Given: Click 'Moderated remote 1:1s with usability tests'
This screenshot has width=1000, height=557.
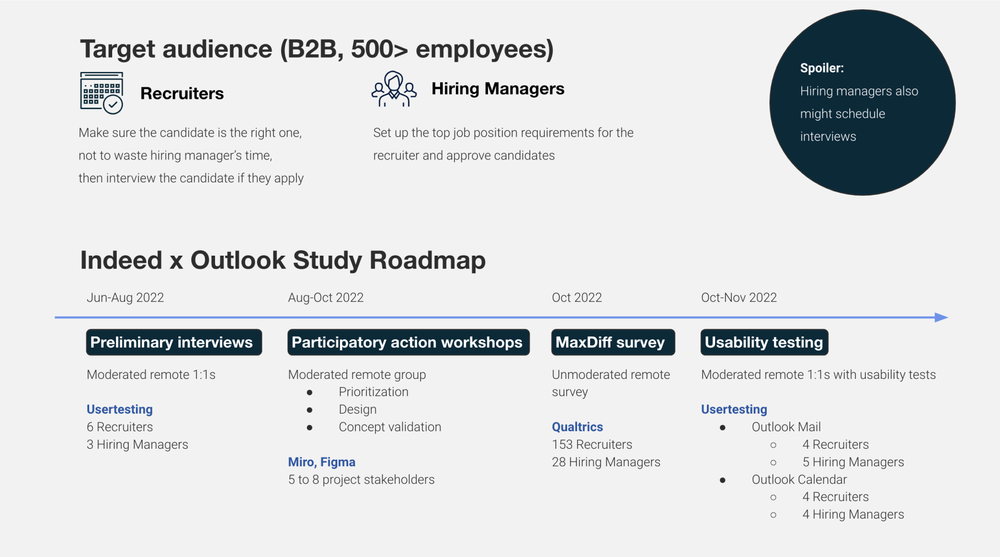Looking at the screenshot, I should [x=818, y=375].
